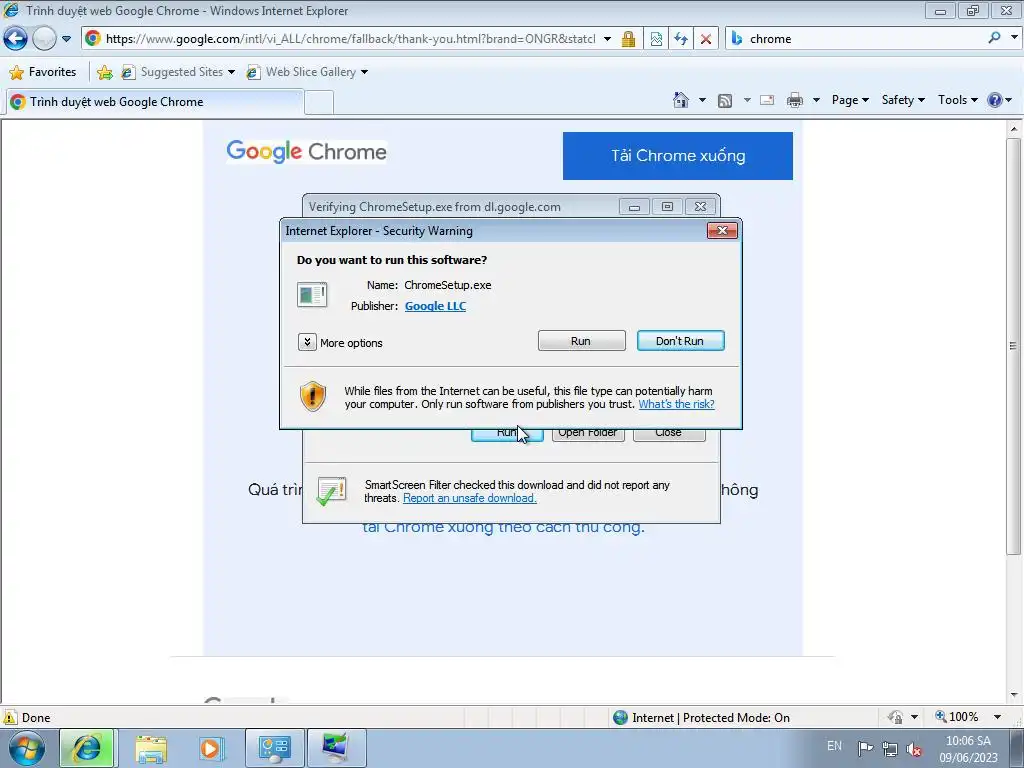
Task: Click Open Folder in download dialog
Action: (588, 434)
